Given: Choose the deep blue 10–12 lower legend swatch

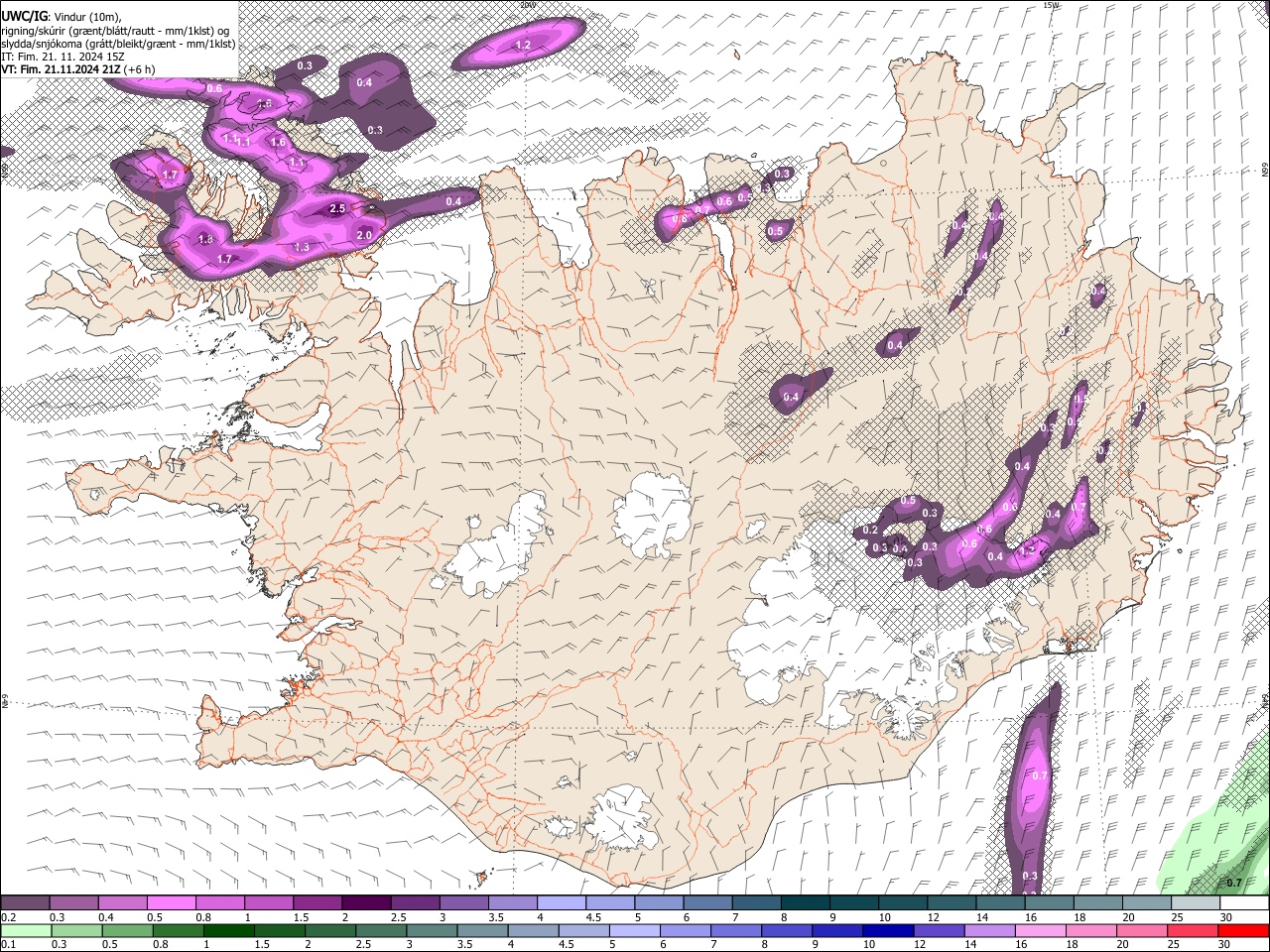Looking at the screenshot, I should coord(887,930).
